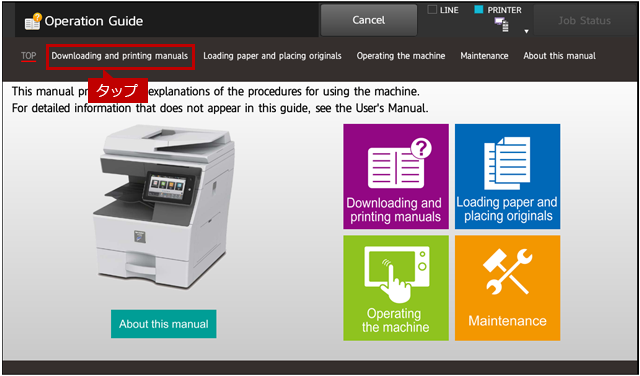Select the Operating the machine tab

(401, 56)
